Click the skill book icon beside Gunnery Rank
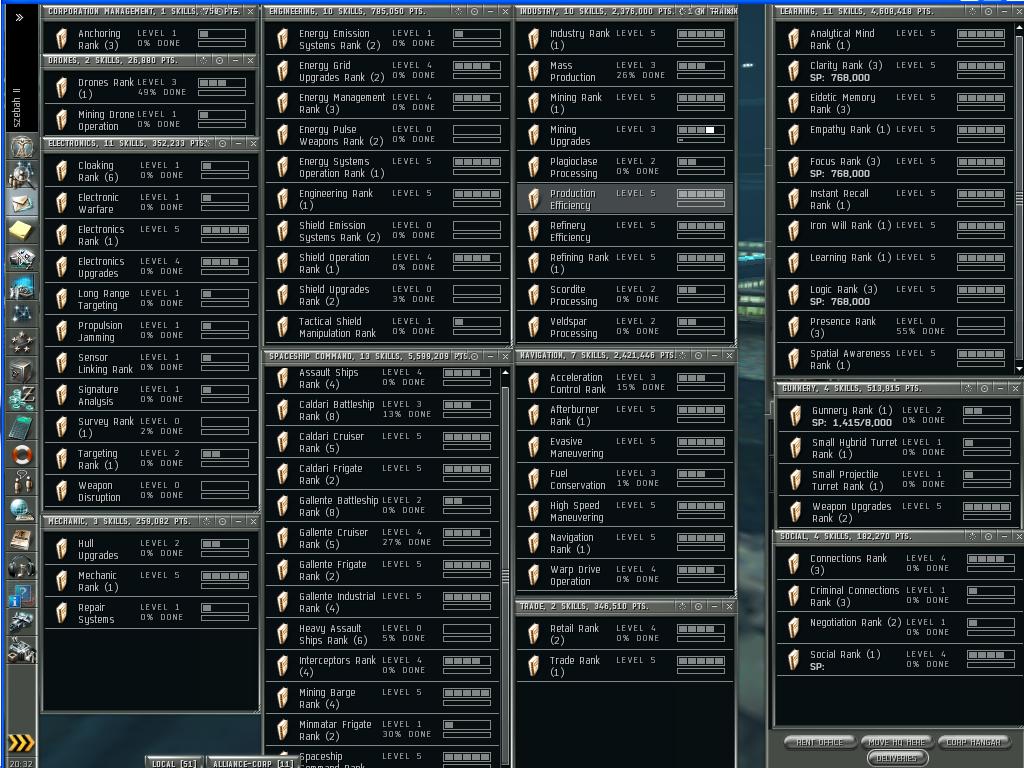 click(795, 415)
